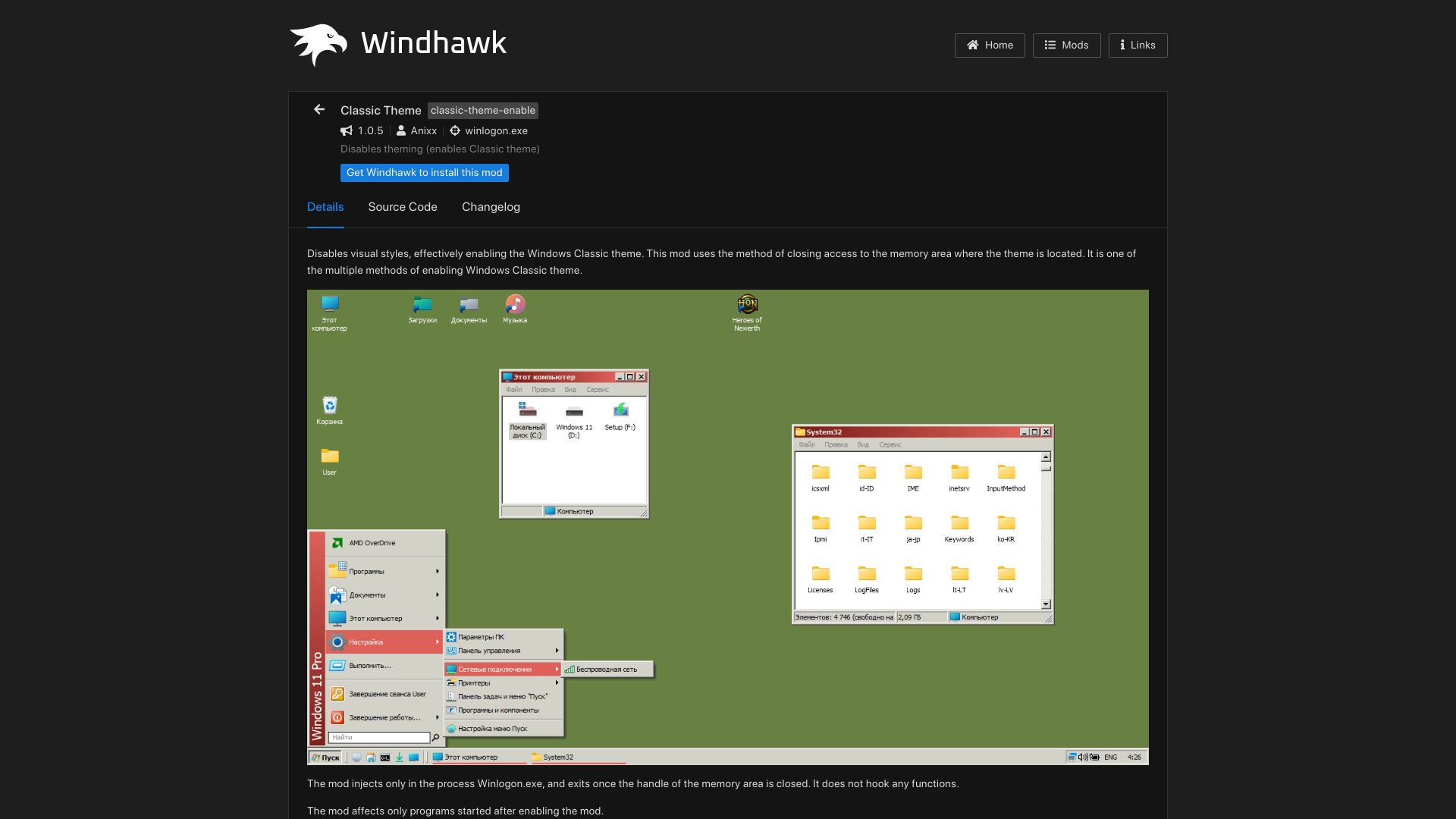
Task: Click Get Windhawk to install this mod
Action: coord(425,173)
